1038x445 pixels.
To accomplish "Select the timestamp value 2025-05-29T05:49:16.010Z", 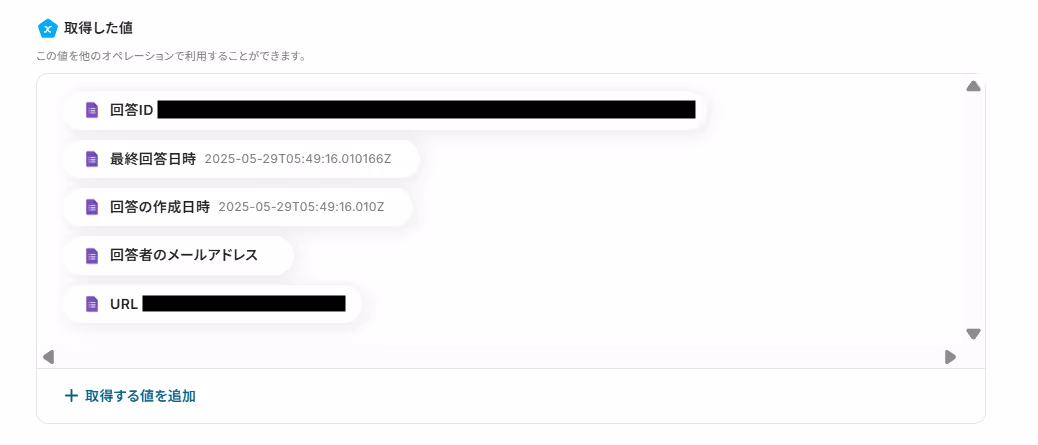I will pos(301,207).
